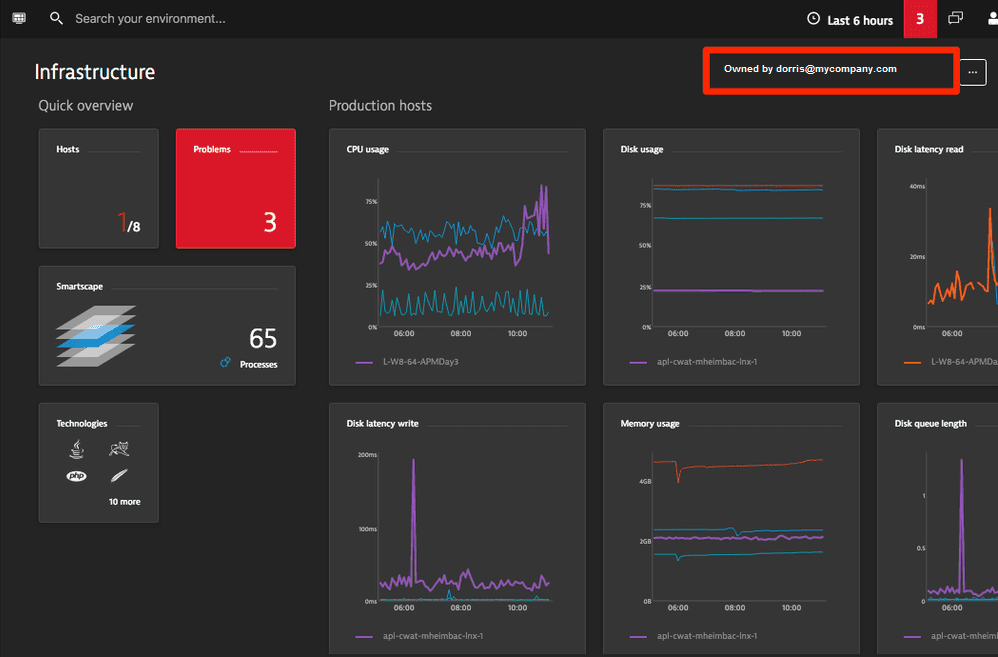The image size is (998, 657).
Task: Click the Quick overview section heading
Action: (x=86, y=106)
